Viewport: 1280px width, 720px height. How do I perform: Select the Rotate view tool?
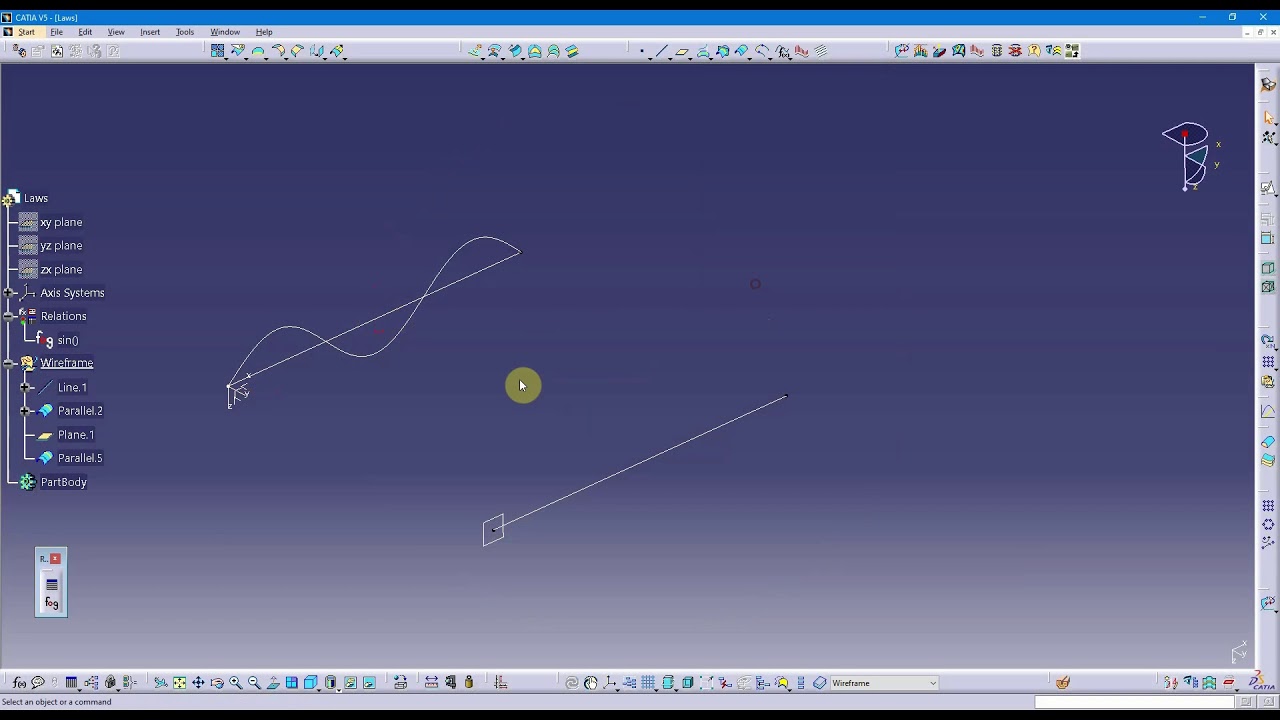pyautogui.click(x=217, y=683)
